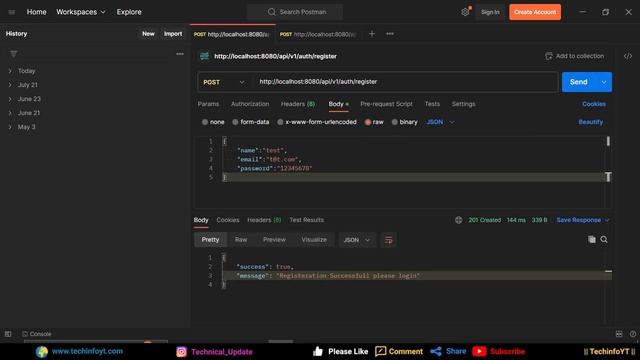Click the Import button
The width and height of the screenshot is (640, 360).
(173, 34)
